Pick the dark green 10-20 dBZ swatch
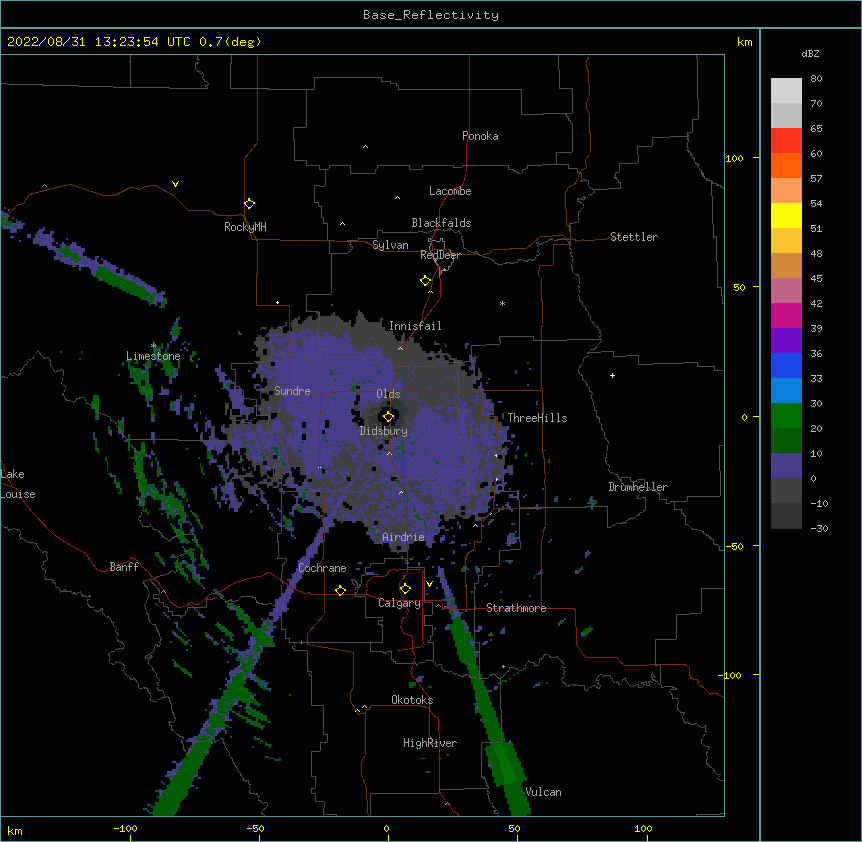Screen dimensions: 862x842 click(x=786, y=441)
